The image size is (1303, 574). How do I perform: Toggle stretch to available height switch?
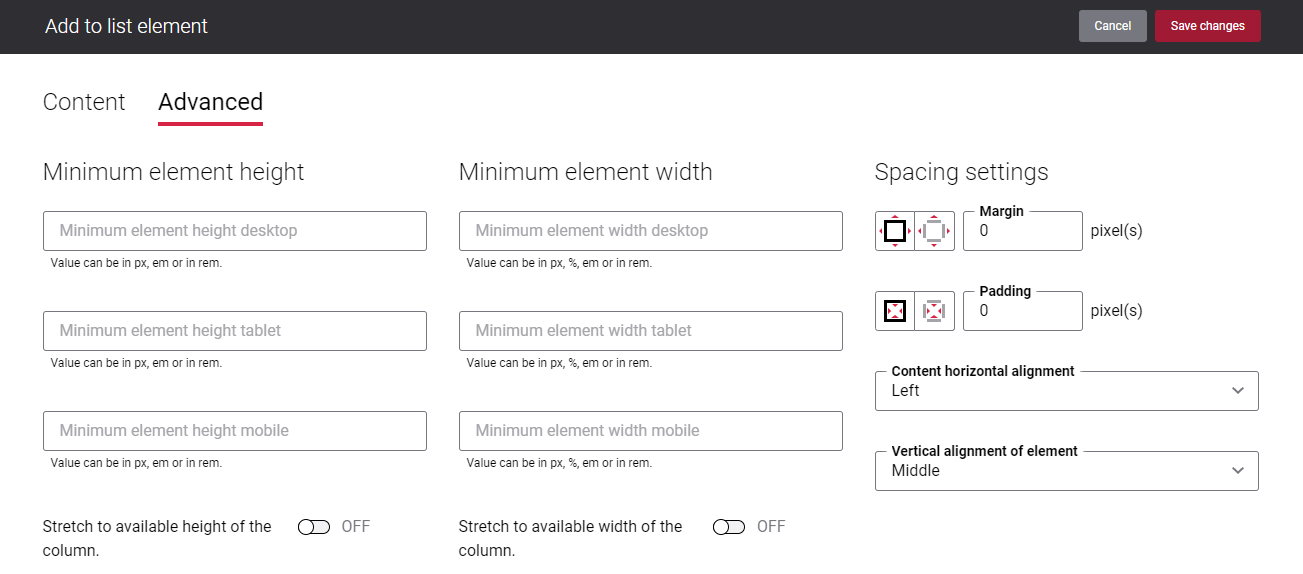(314, 527)
